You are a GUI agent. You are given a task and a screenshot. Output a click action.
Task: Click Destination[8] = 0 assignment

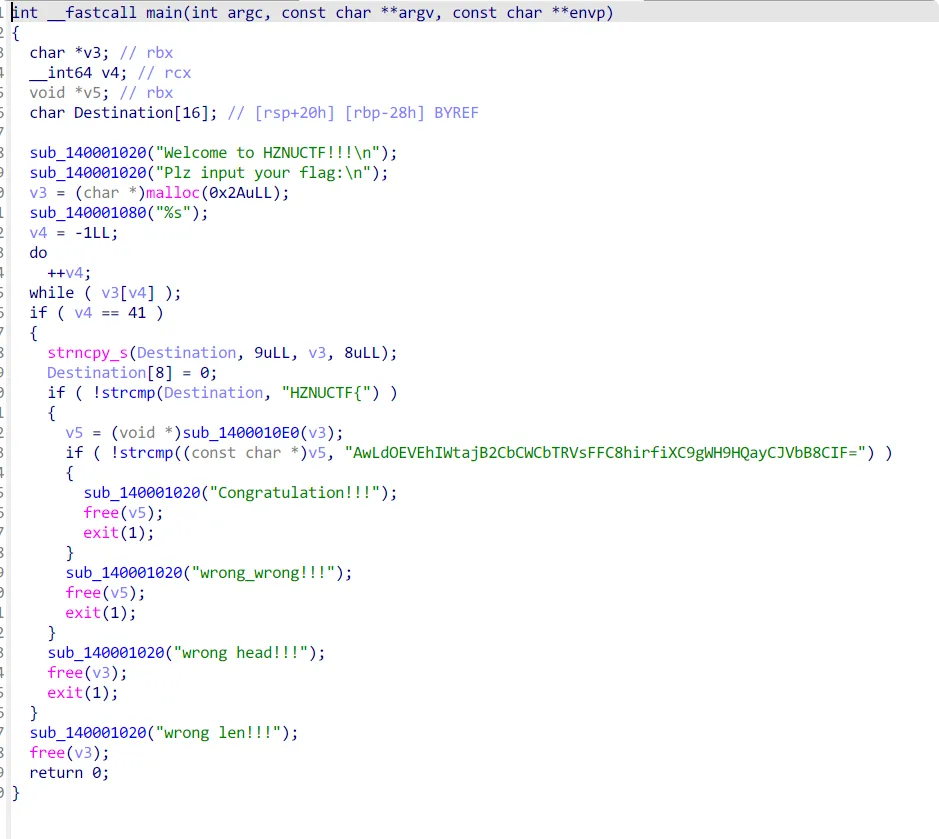point(132,372)
